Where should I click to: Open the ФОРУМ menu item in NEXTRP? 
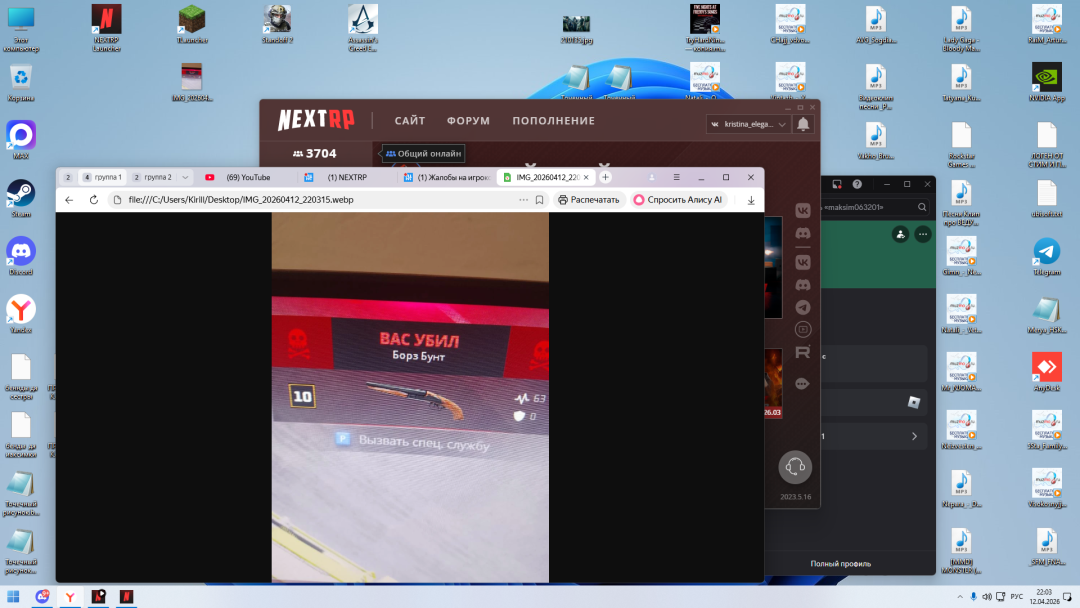(468, 121)
